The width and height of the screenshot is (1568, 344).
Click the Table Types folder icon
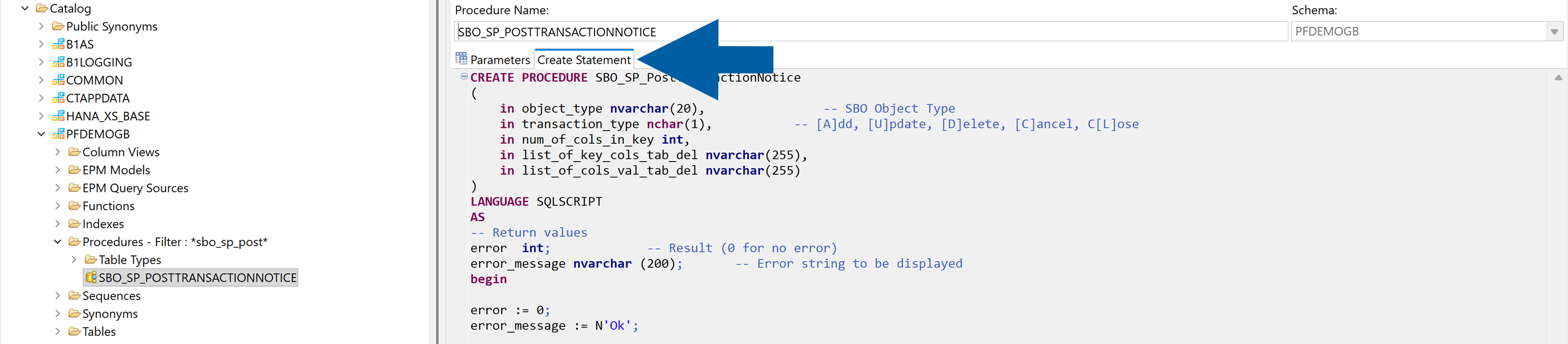coord(91,260)
